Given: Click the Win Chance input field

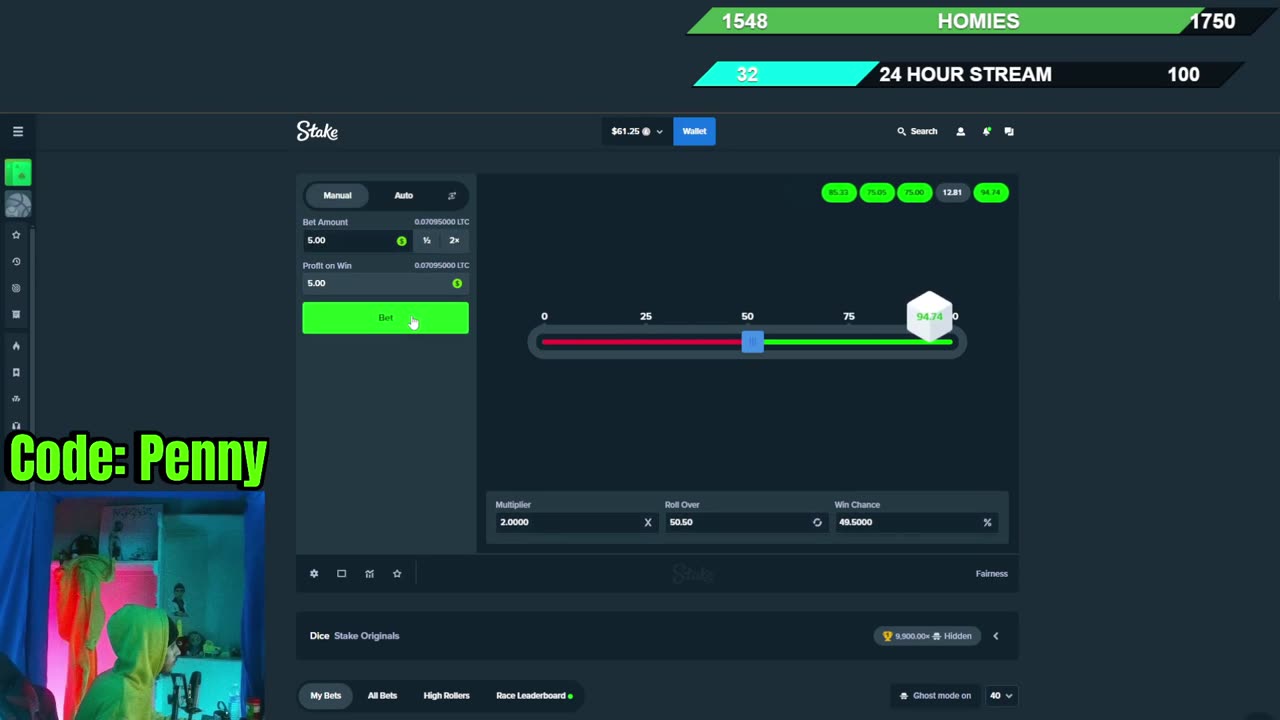Looking at the screenshot, I should [x=916, y=522].
